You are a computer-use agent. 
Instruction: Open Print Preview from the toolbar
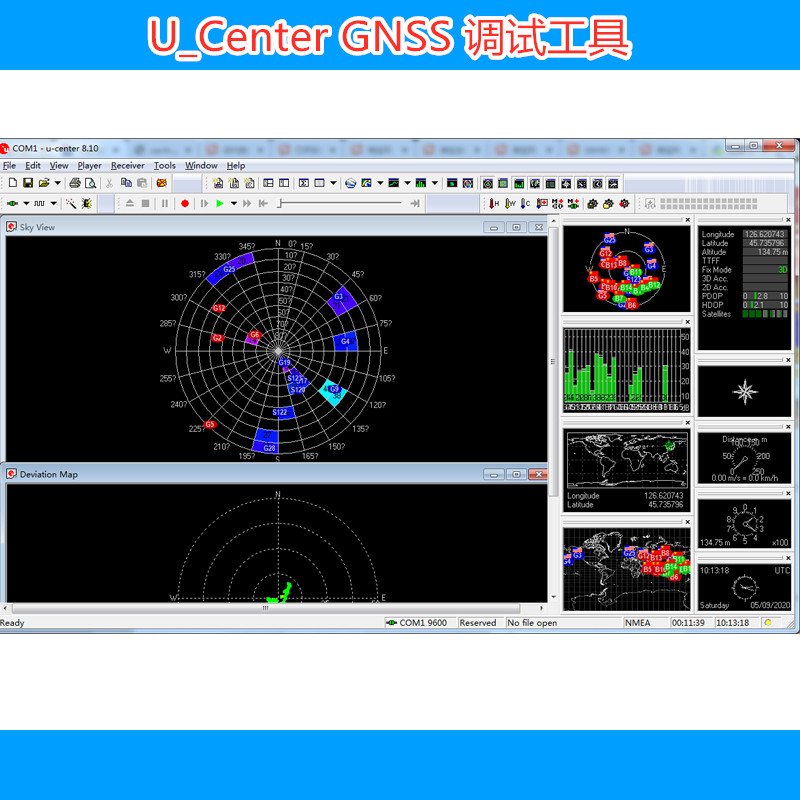90,183
